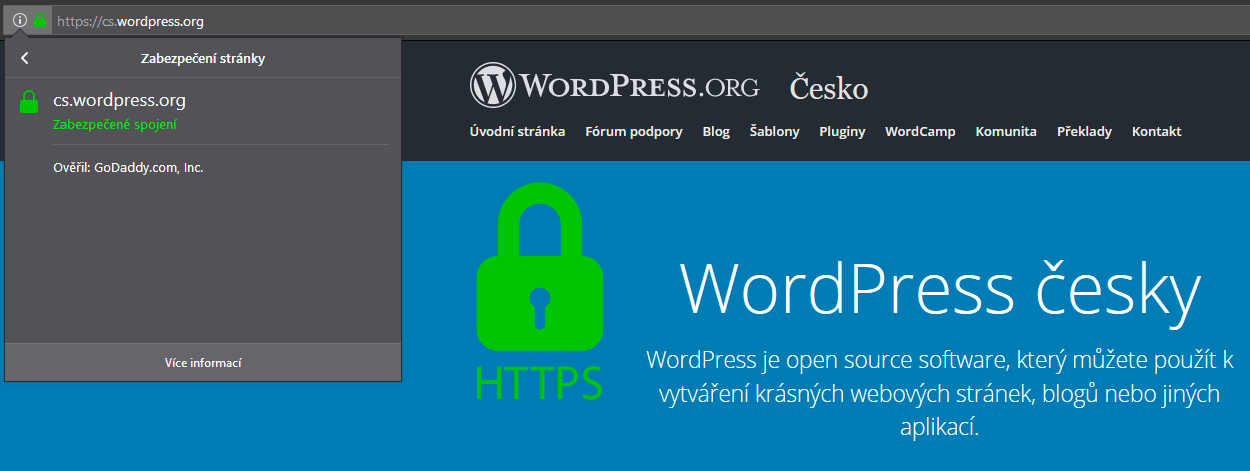The height and width of the screenshot is (471, 1250).
Task: Open Pluginy navigation item
Action: click(x=842, y=132)
